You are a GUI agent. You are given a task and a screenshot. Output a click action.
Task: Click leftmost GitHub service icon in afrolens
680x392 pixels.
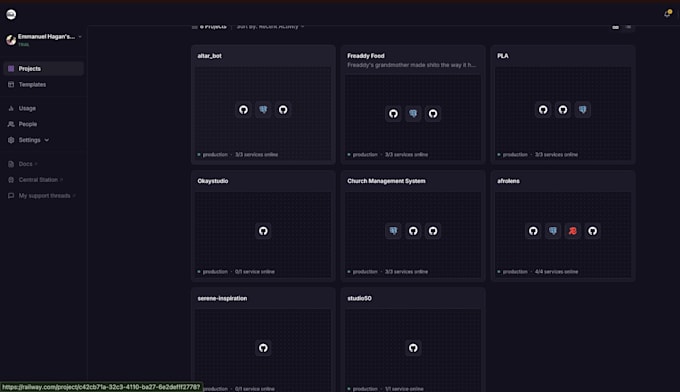pos(533,231)
